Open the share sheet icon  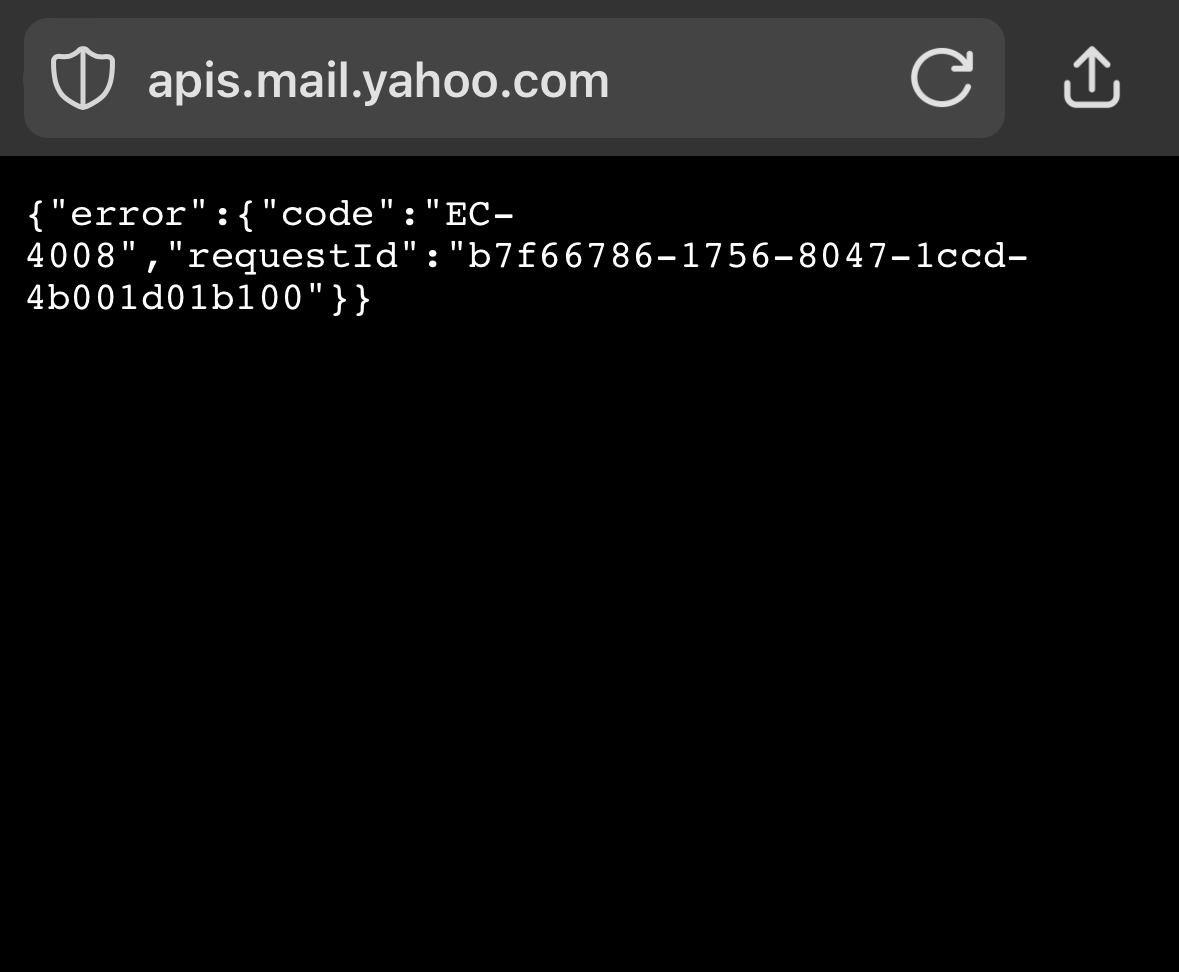1092,77
